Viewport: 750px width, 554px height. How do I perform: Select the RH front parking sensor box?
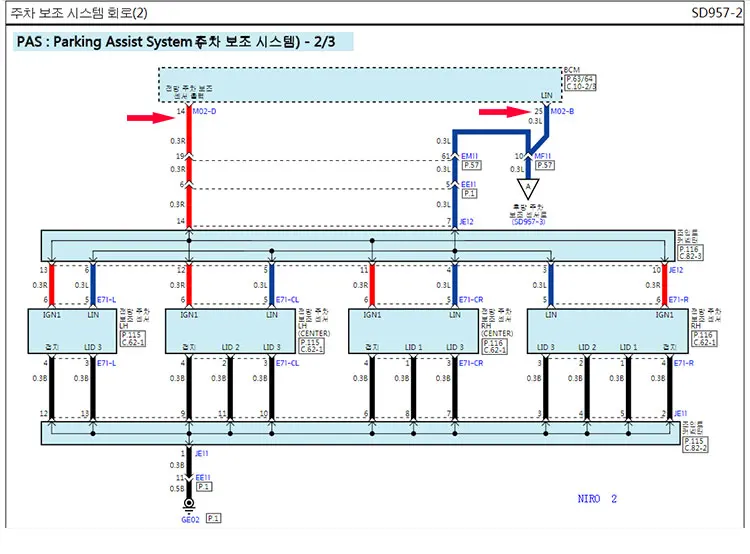(607, 331)
